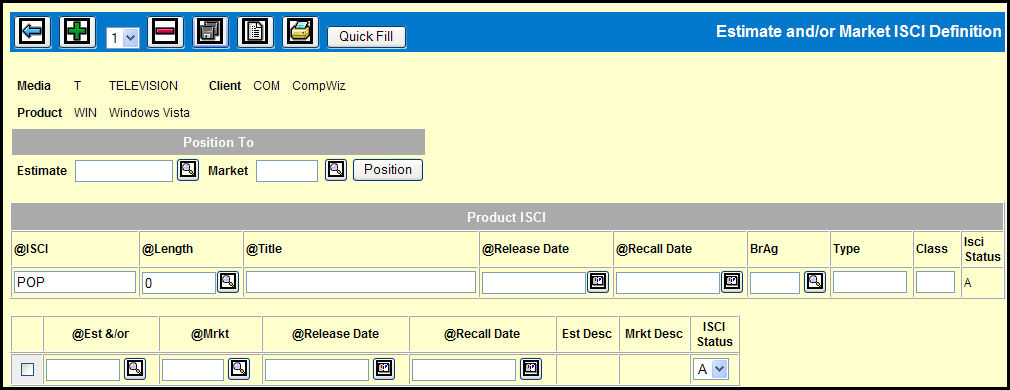This screenshot has width=1010, height=390.
Task: Click the document view toolbar icon
Action: click(256, 32)
